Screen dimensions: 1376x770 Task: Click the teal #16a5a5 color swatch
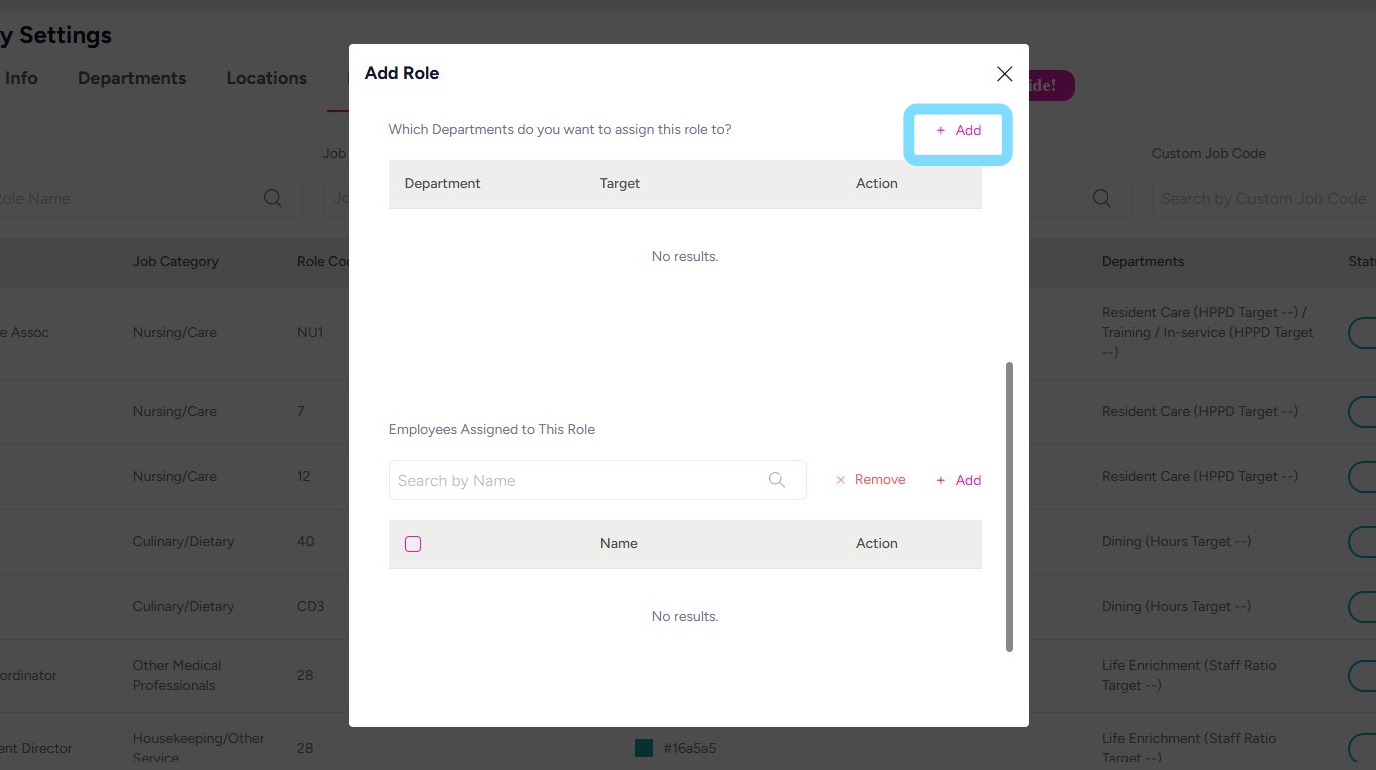(x=644, y=748)
